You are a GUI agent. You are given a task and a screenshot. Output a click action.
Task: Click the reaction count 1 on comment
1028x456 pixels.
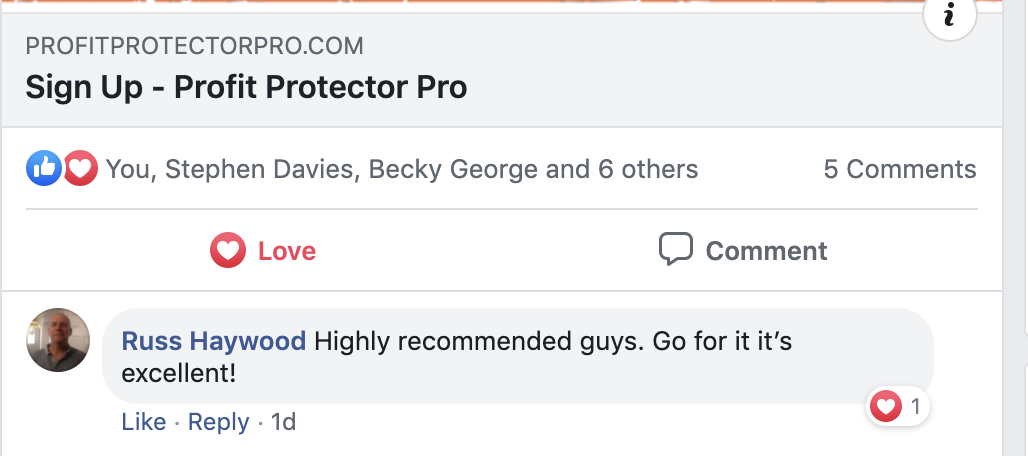pos(914,406)
